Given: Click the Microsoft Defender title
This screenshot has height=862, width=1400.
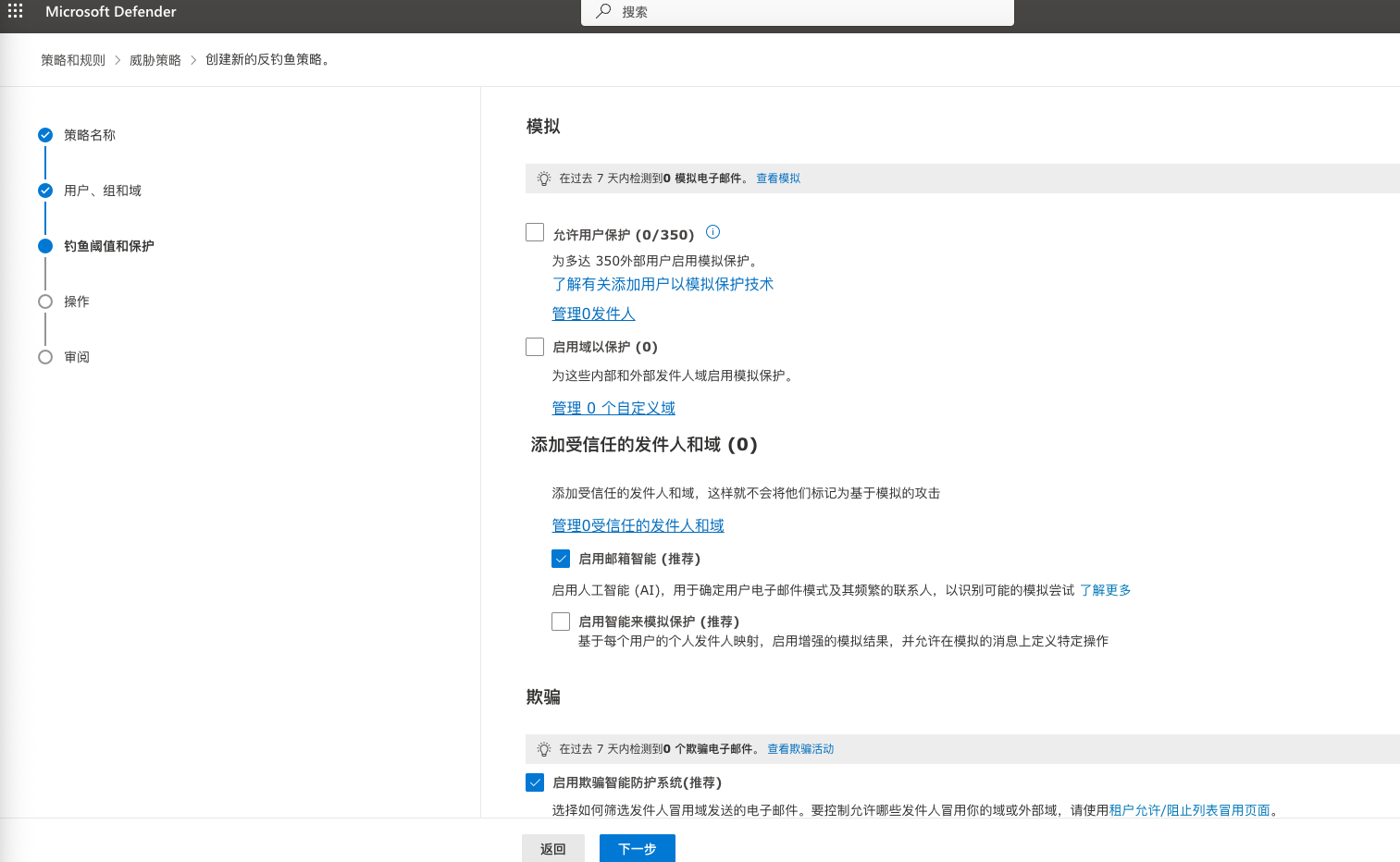Looking at the screenshot, I should pos(111,12).
